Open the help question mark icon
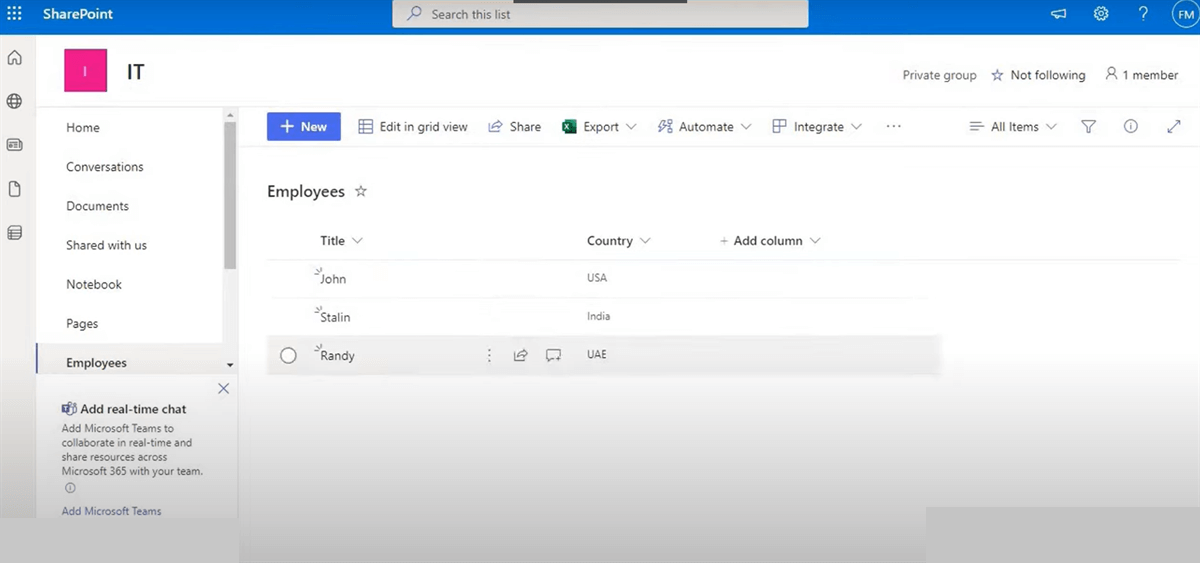The height and width of the screenshot is (563, 1200). point(1143,14)
